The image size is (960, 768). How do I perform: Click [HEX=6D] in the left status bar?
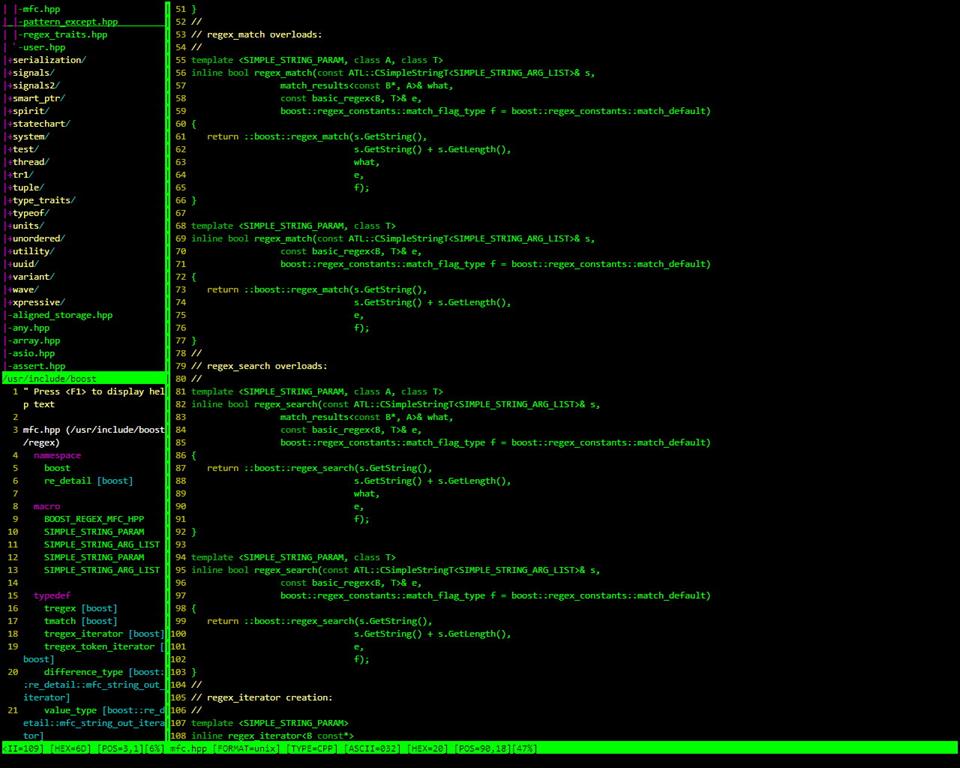(x=70, y=748)
